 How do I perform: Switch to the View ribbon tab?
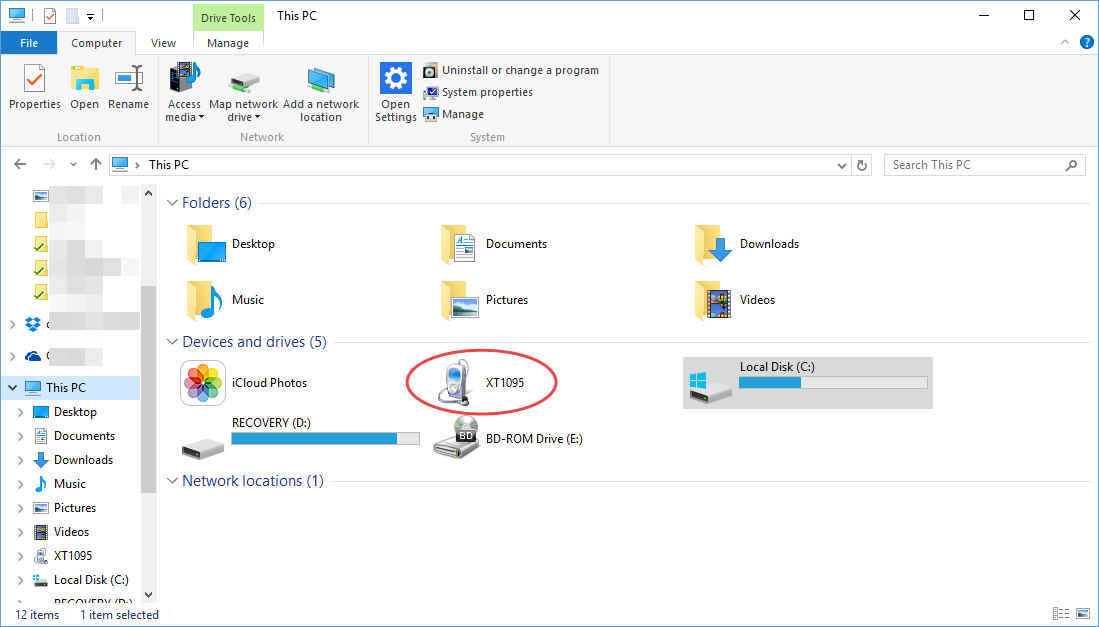pyautogui.click(x=163, y=43)
